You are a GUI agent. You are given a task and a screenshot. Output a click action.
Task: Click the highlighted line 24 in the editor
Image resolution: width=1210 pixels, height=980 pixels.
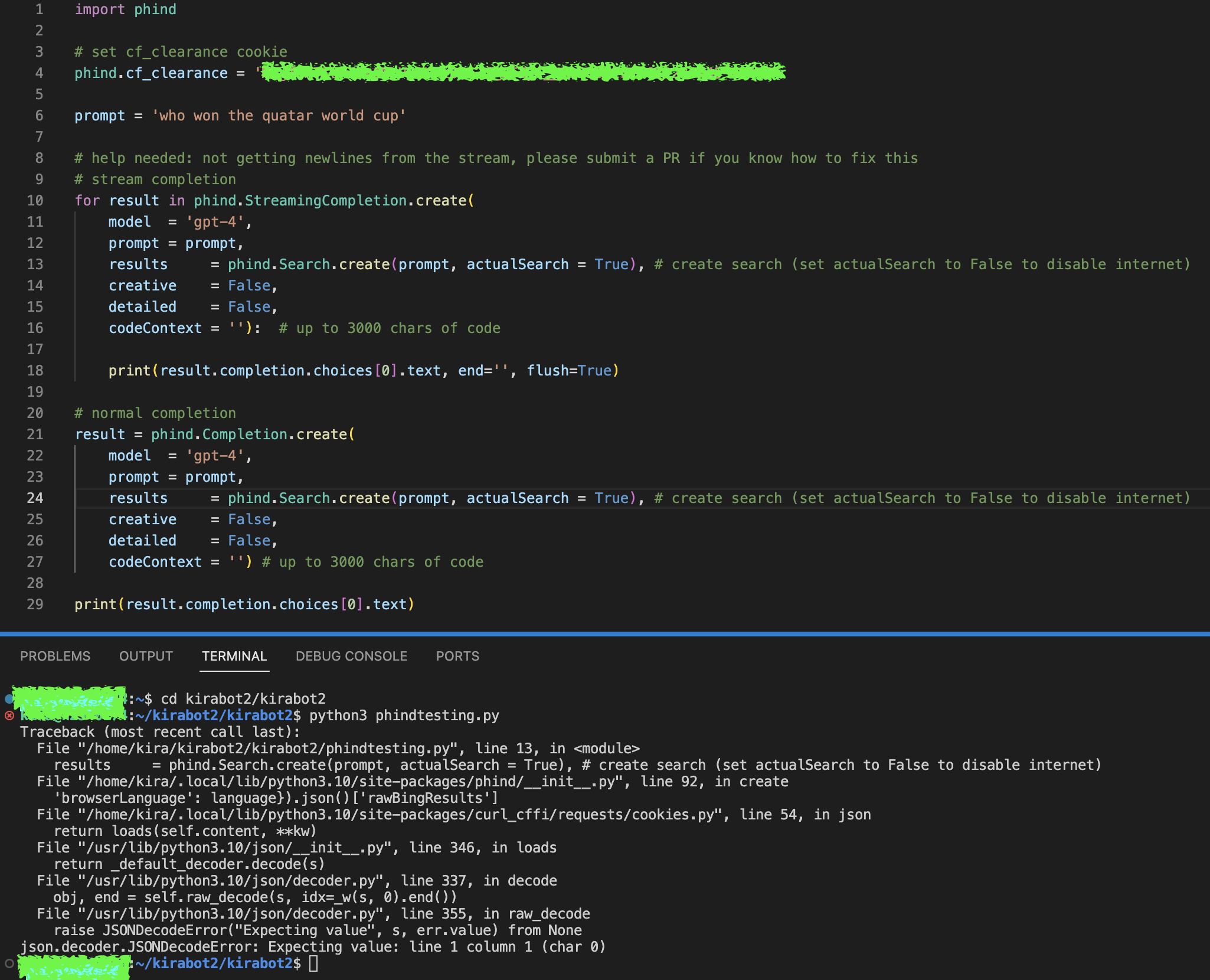click(413, 498)
